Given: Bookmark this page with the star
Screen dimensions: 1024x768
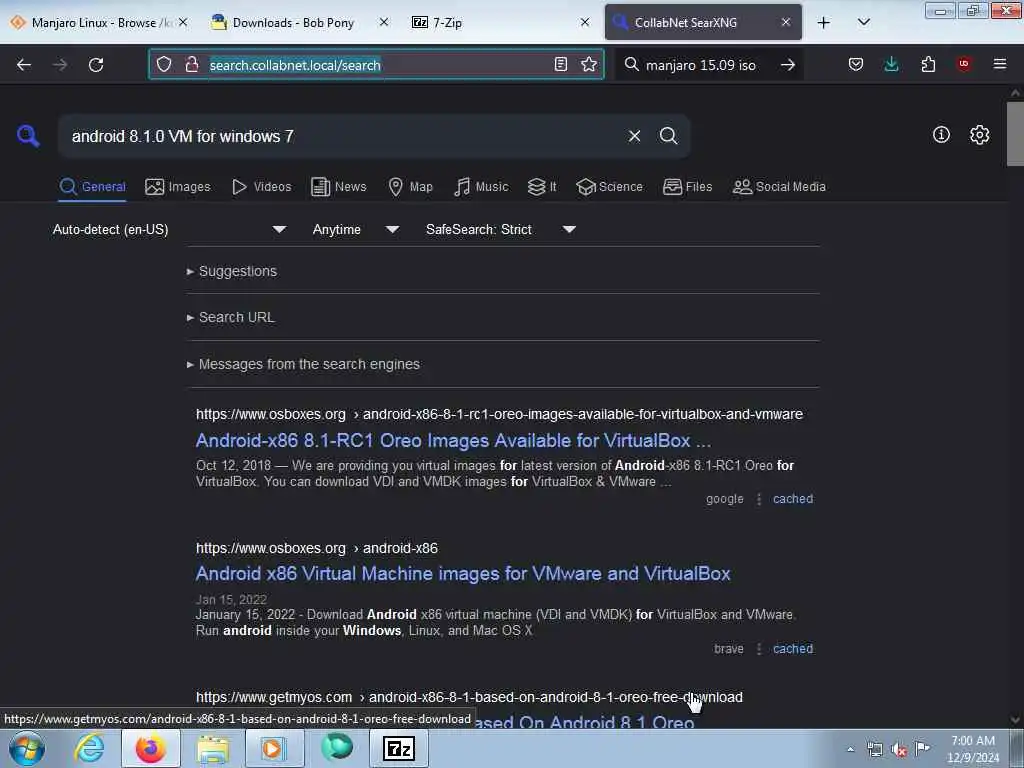Looking at the screenshot, I should tap(589, 65).
